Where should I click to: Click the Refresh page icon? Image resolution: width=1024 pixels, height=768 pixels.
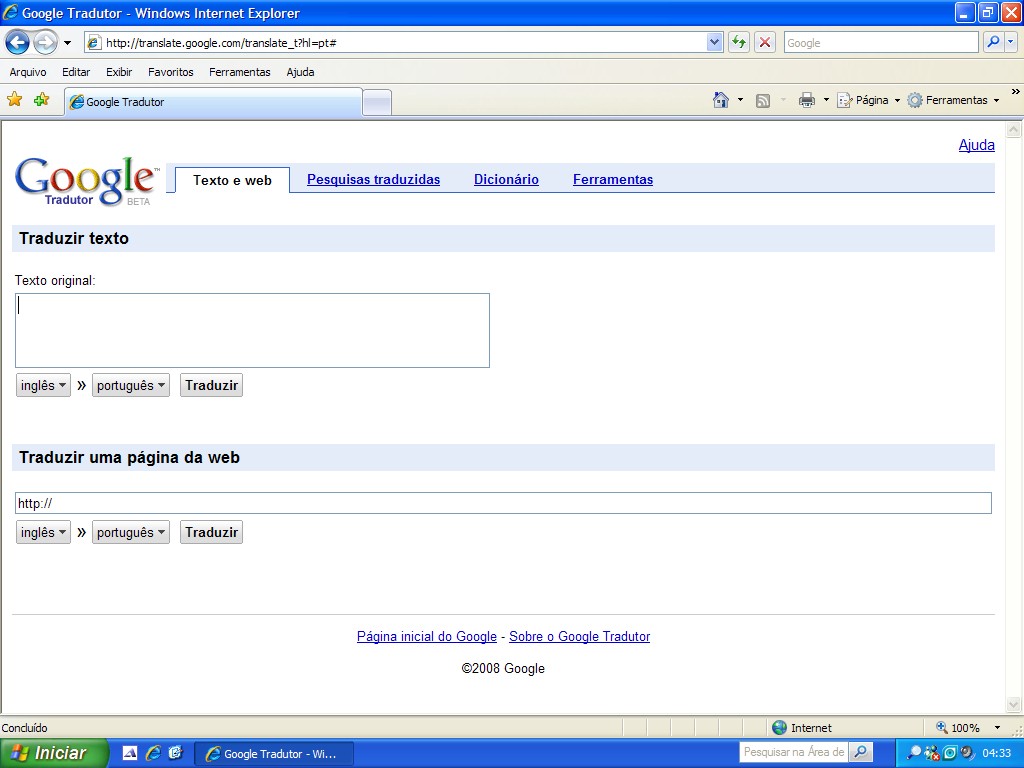tap(739, 42)
